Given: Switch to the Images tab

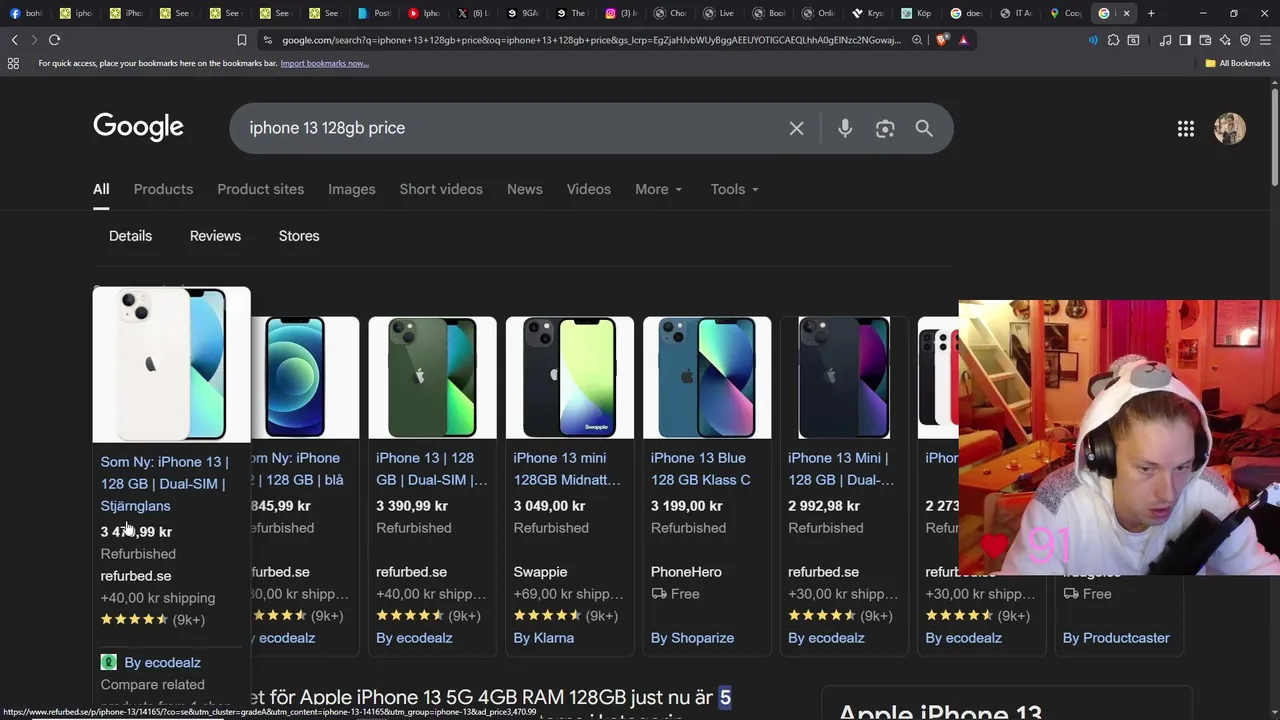Looking at the screenshot, I should coord(352,189).
